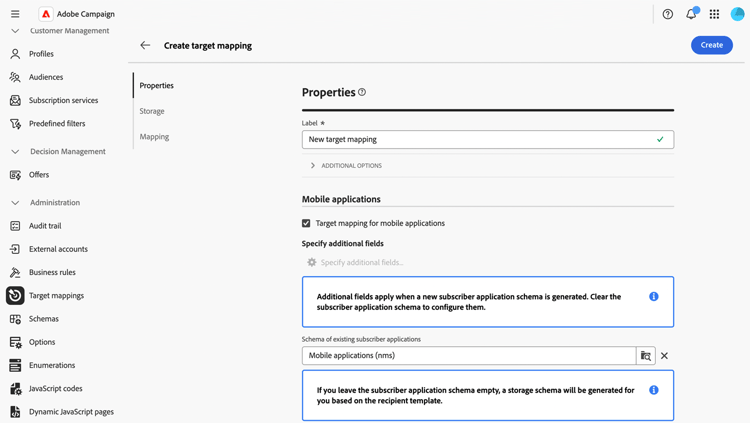750x423 pixels.
Task: Open the notifications bell
Action: [692, 14]
